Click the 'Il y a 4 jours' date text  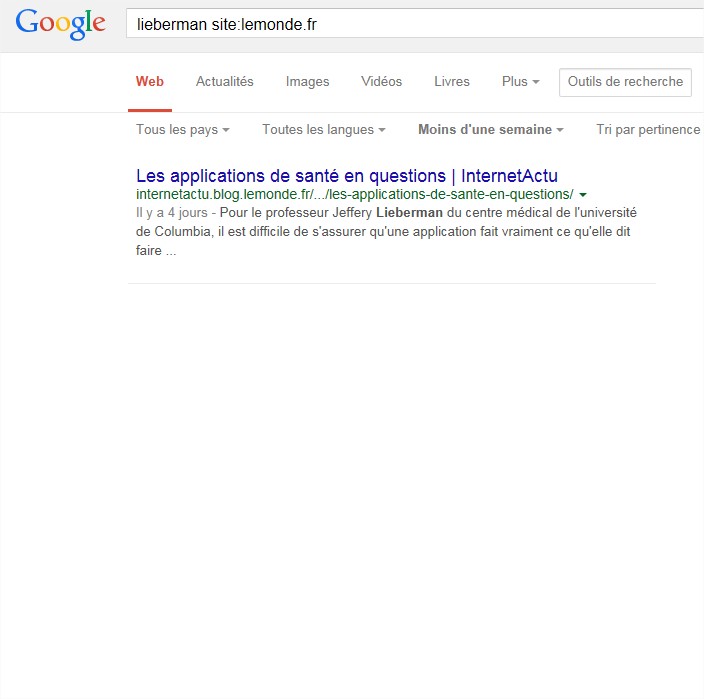coord(172,213)
